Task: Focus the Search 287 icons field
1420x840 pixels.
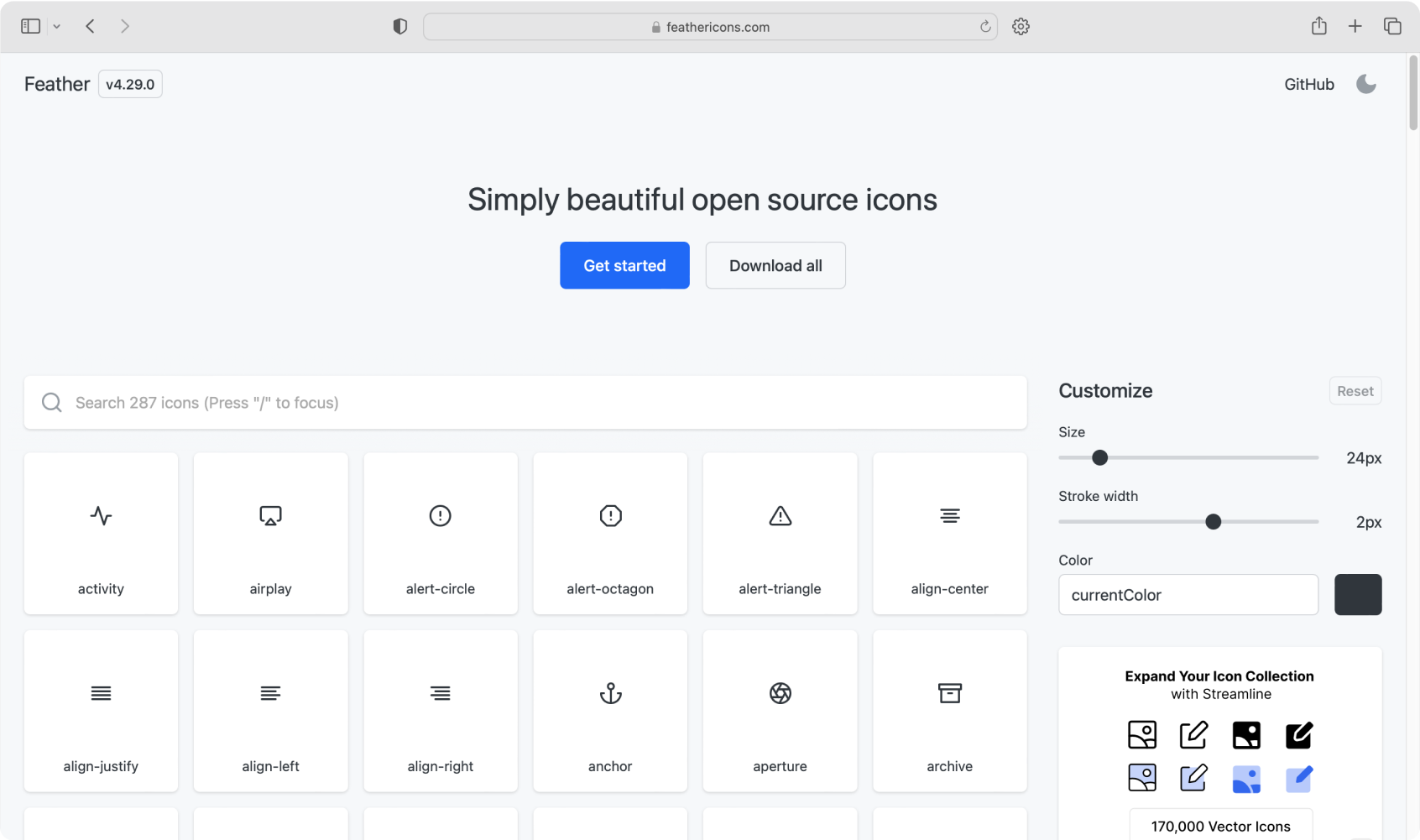Action: click(525, 403)
